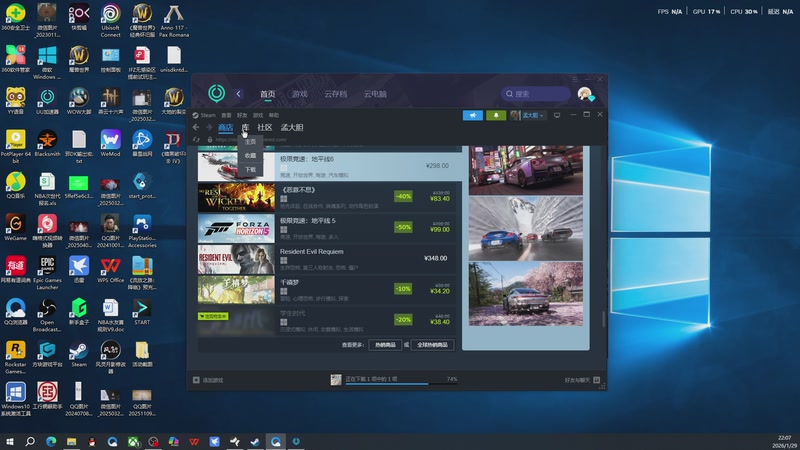Click the Add Game plus icon
This screenshot has height=450, width=800.
click(196, 380)
